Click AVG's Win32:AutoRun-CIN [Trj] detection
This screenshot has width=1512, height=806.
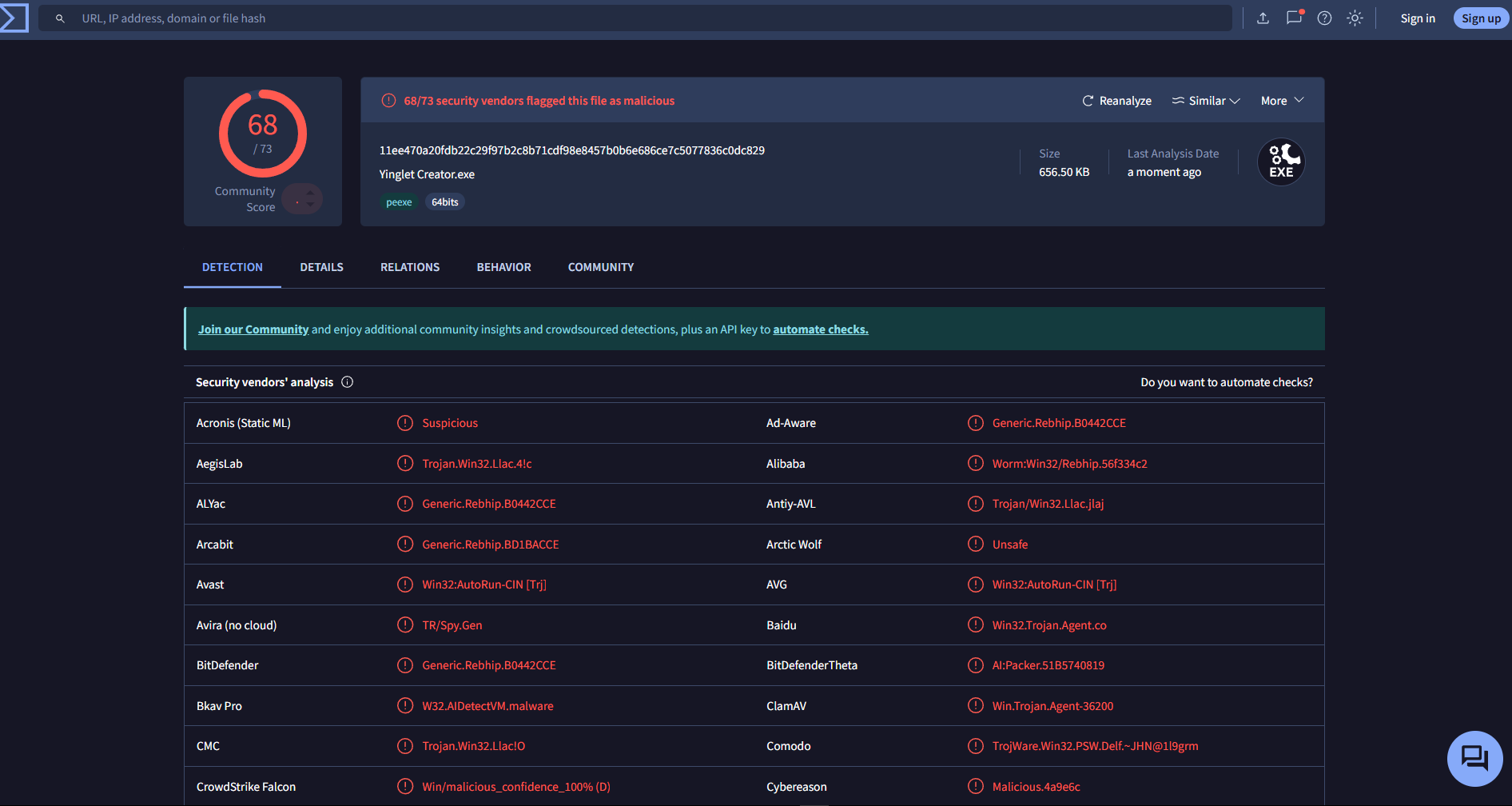[x=1054, y=585]
